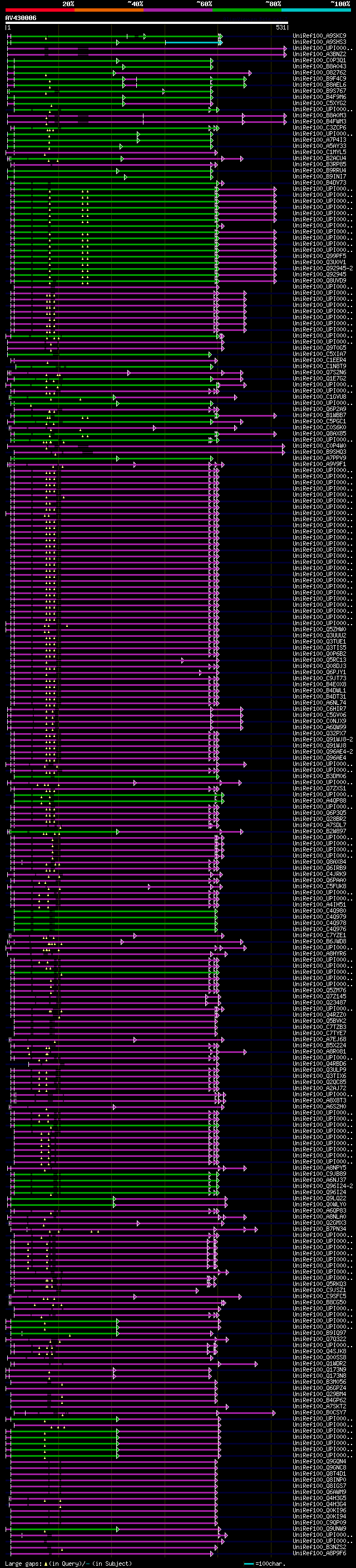The height and width of the screenshot is (1568, 356).
Task: Click the white query length ruler bar
Action: 147,23
